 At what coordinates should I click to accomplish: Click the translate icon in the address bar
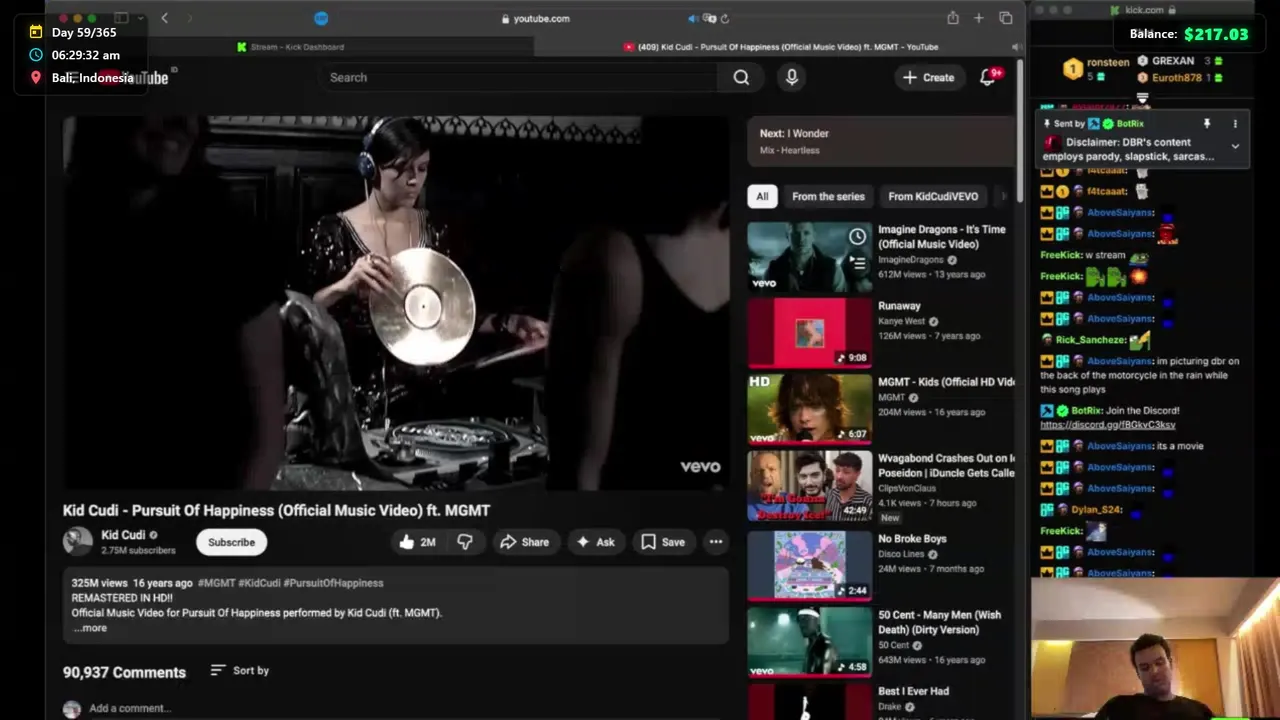tap(709, 18)
